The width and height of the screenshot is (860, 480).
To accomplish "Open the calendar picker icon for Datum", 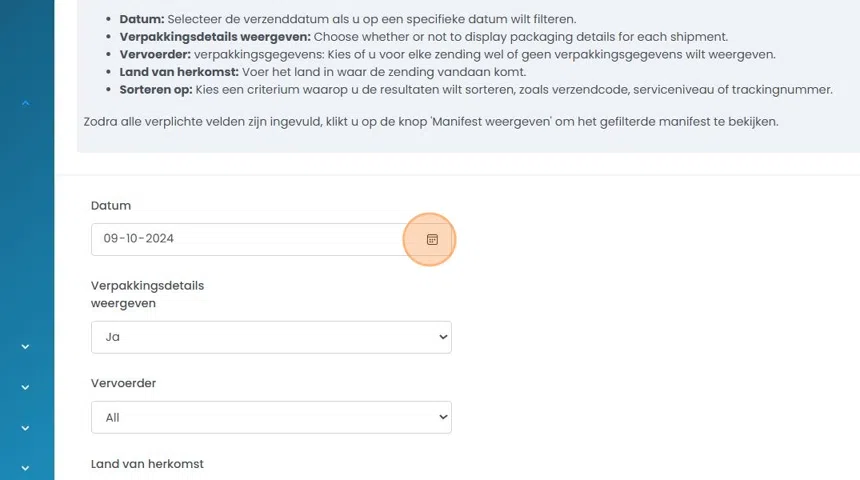I will pyautogui.click(x=432, y=240).
